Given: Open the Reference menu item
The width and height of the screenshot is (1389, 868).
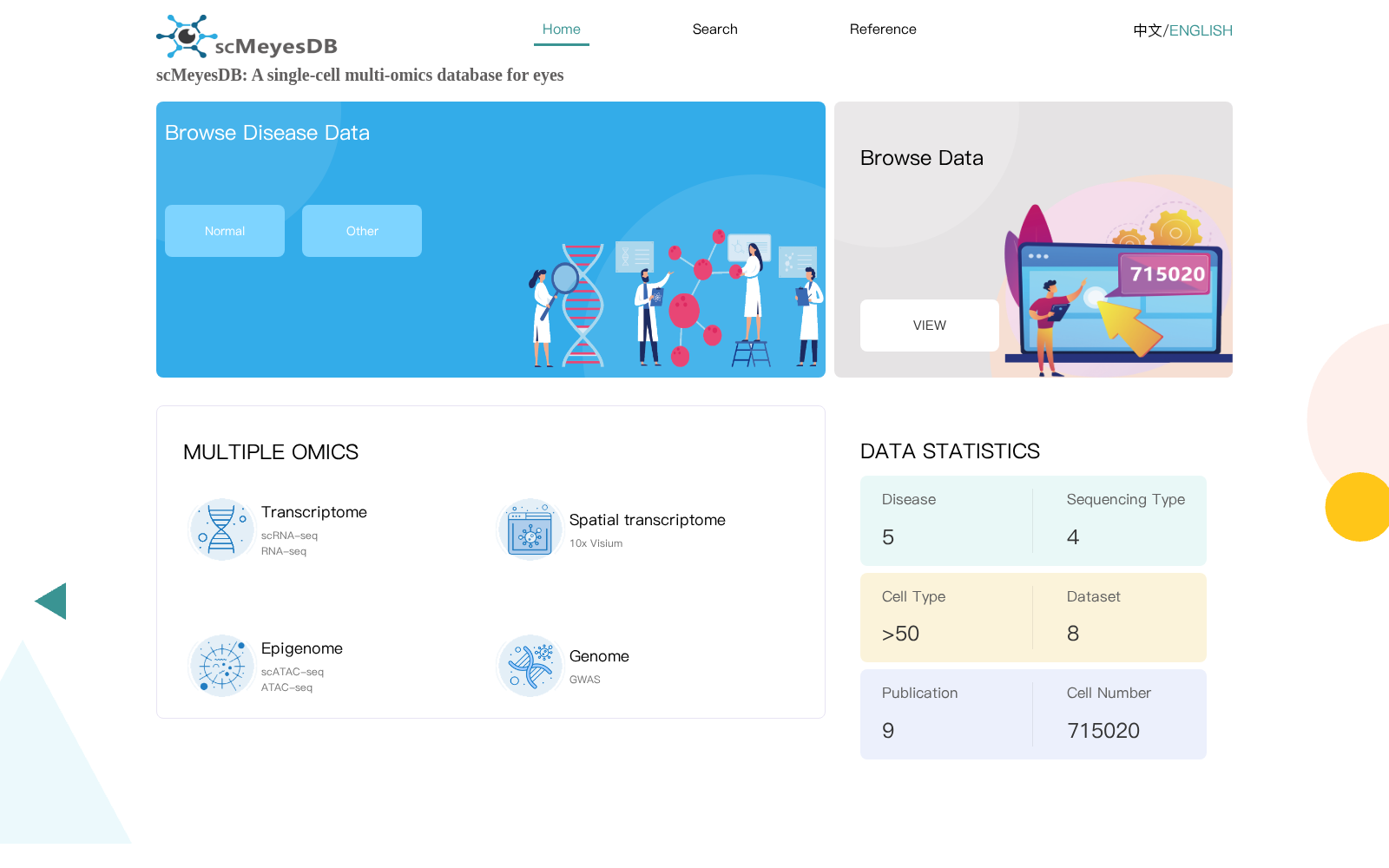Looking at the screenshot, I should [883, 30].
